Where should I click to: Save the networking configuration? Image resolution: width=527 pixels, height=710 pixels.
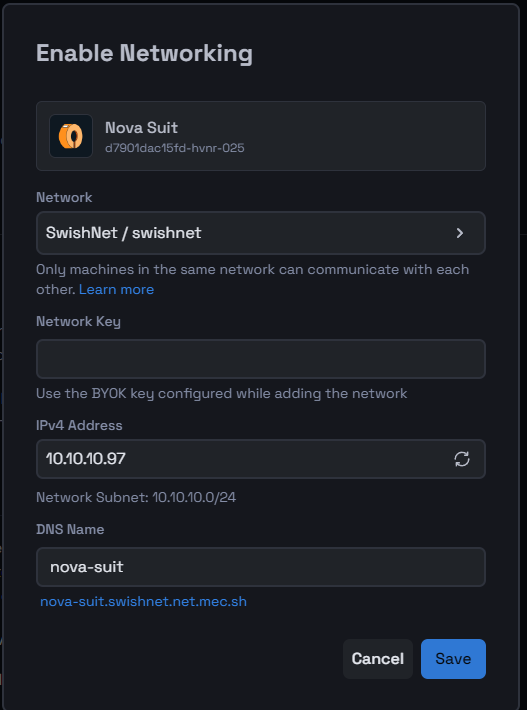click(x=453, y=659)
